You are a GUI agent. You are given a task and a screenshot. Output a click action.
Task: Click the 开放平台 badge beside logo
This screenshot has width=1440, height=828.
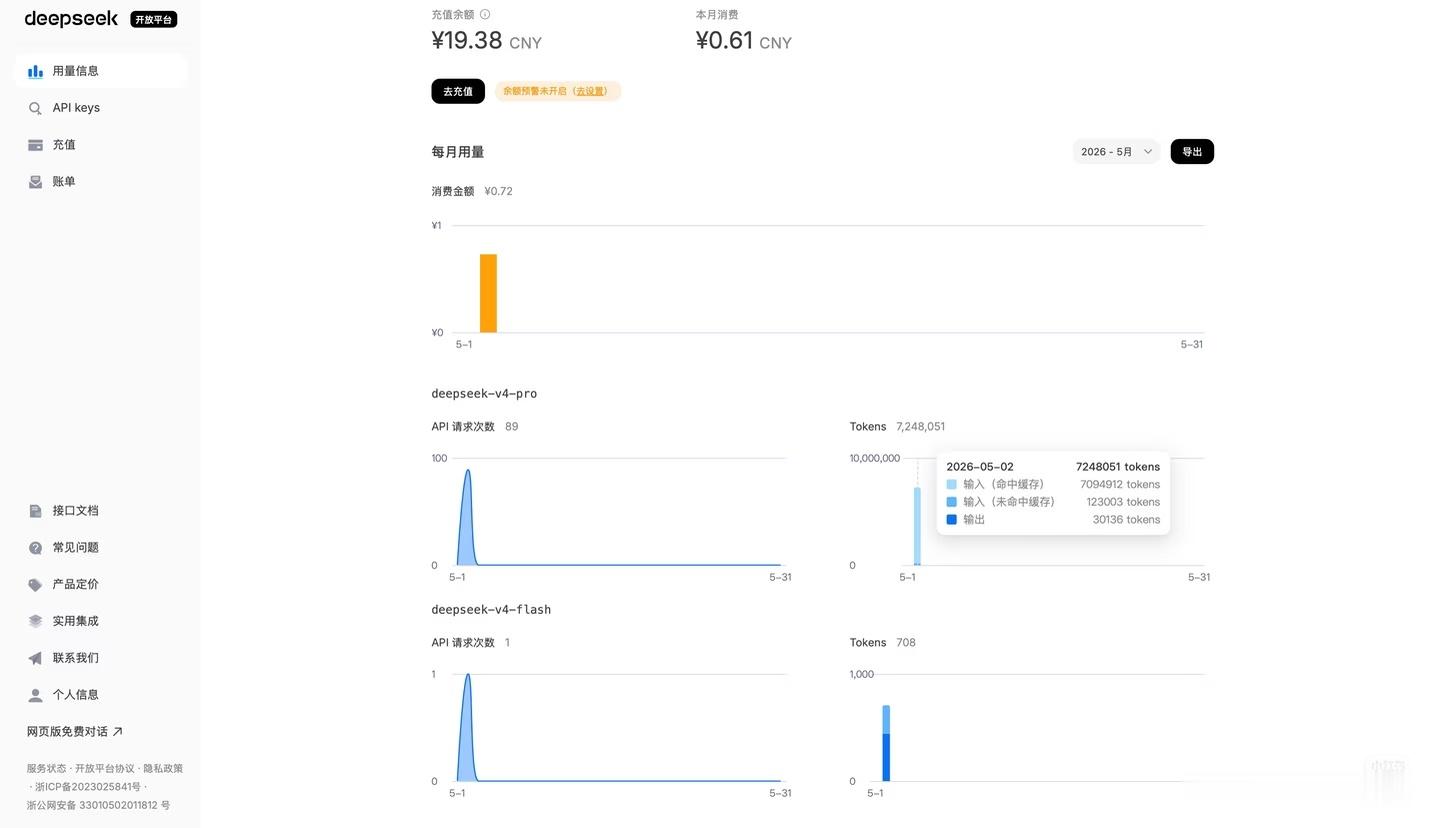click(154, 20)
